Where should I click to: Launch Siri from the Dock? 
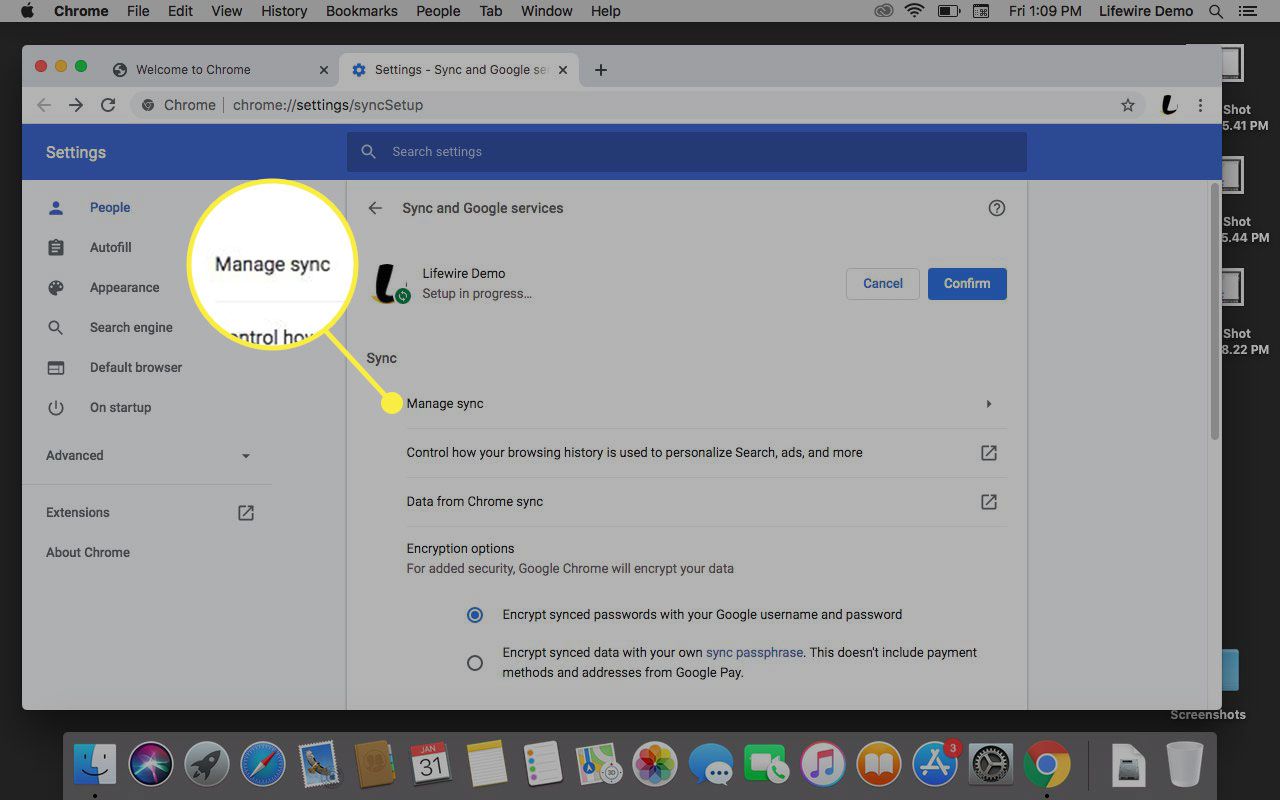151,766
